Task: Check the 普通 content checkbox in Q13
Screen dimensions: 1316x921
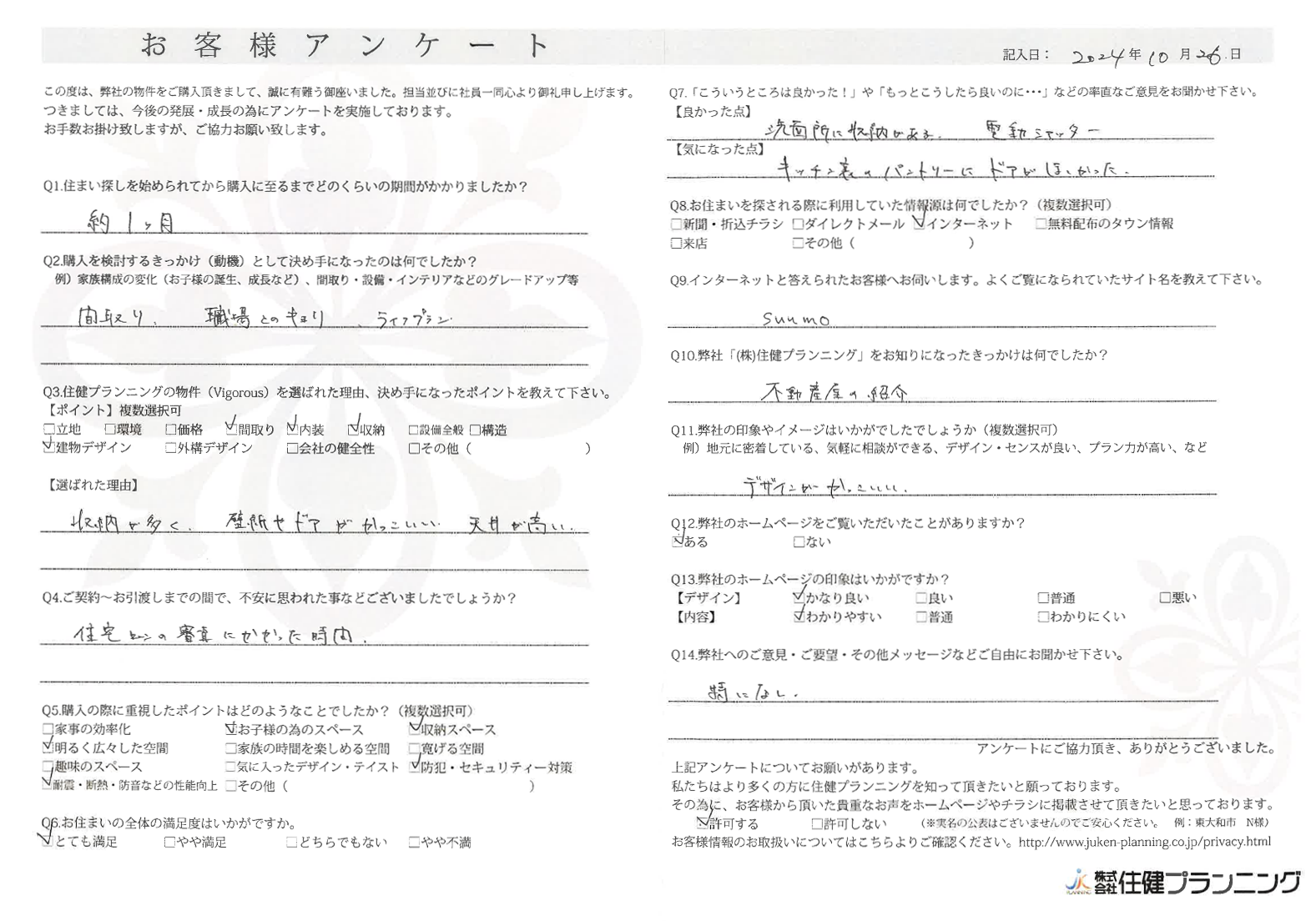Action: (x=920, y=617)
